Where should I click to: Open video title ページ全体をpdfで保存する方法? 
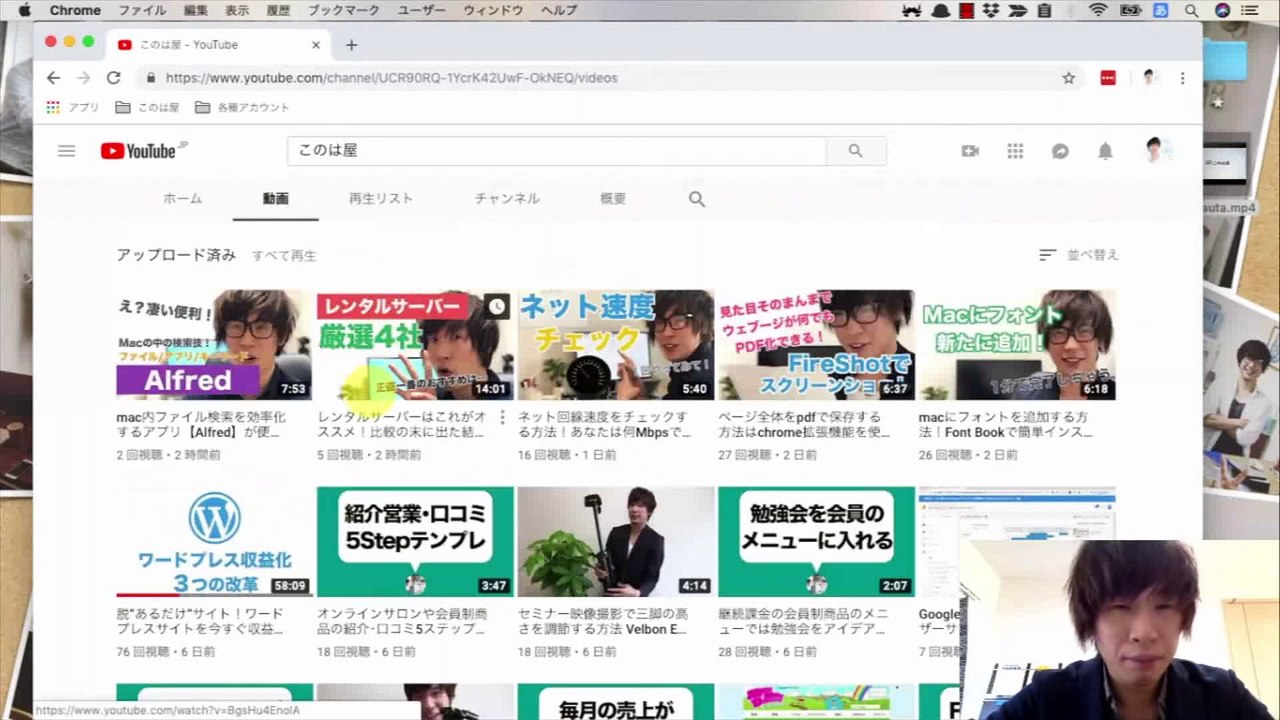pos(804,425)
